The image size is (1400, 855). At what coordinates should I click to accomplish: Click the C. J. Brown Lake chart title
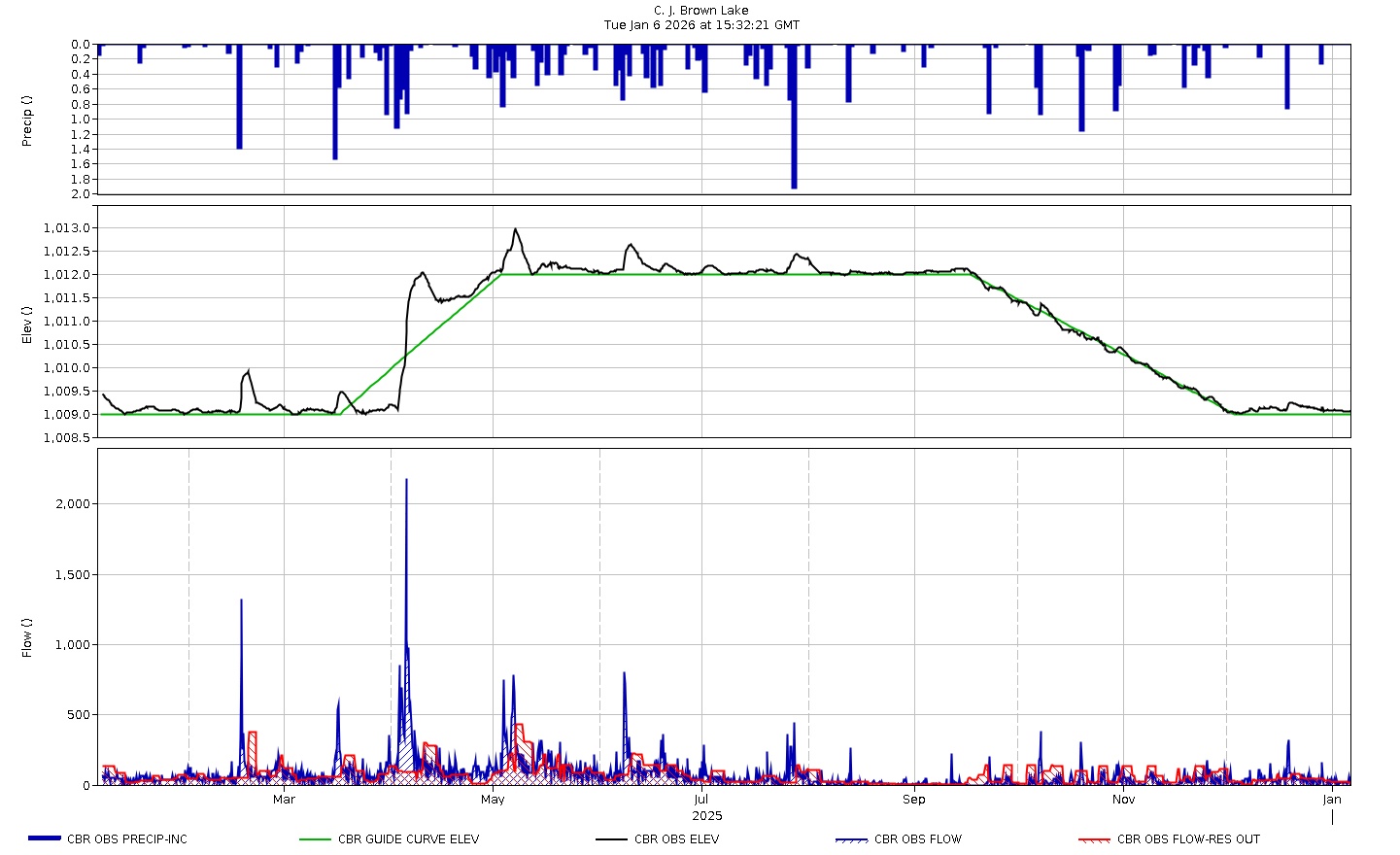pyautogui.click(x=700, y=11)
